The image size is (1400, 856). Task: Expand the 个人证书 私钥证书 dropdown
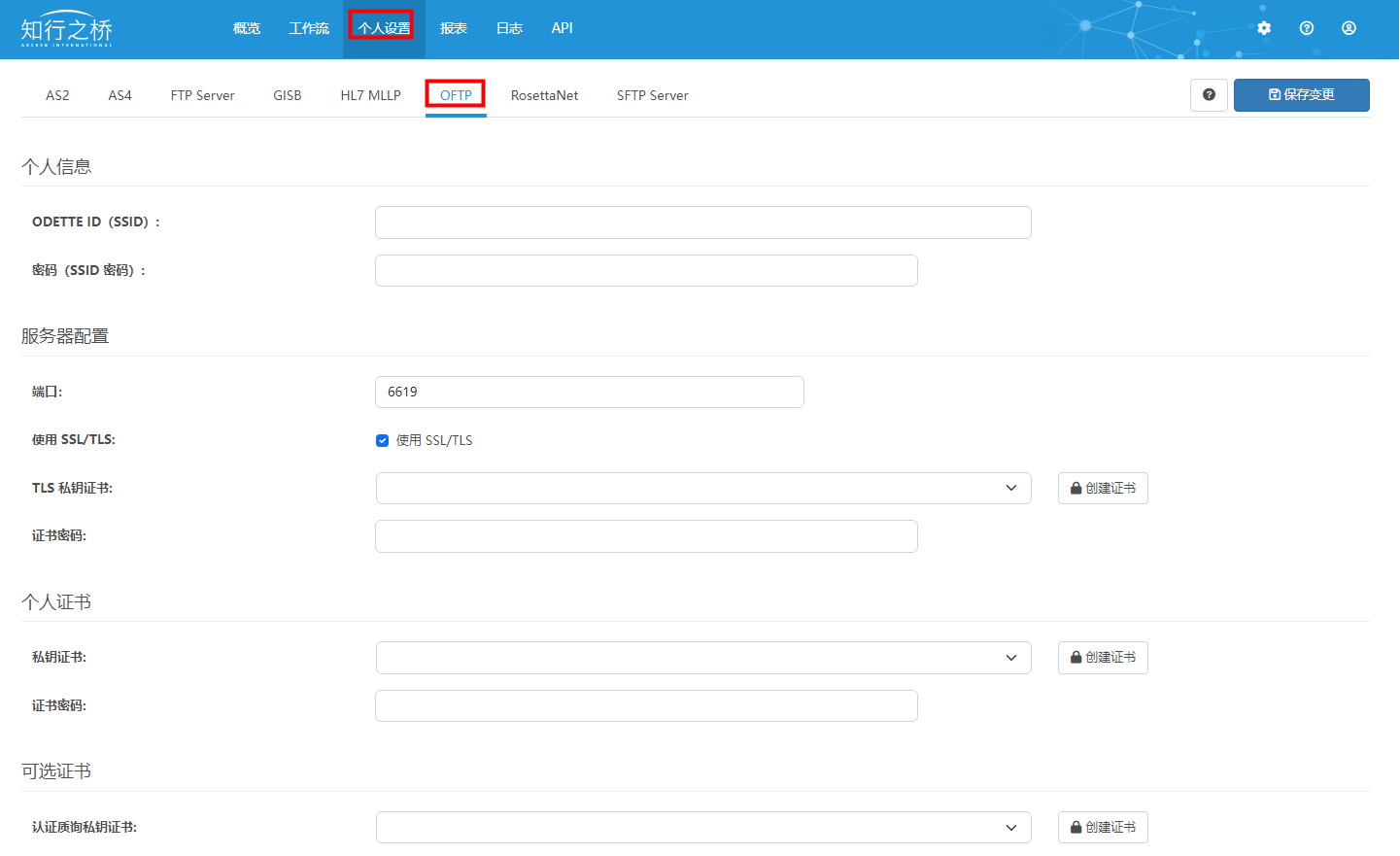click(x=703, y=658)
